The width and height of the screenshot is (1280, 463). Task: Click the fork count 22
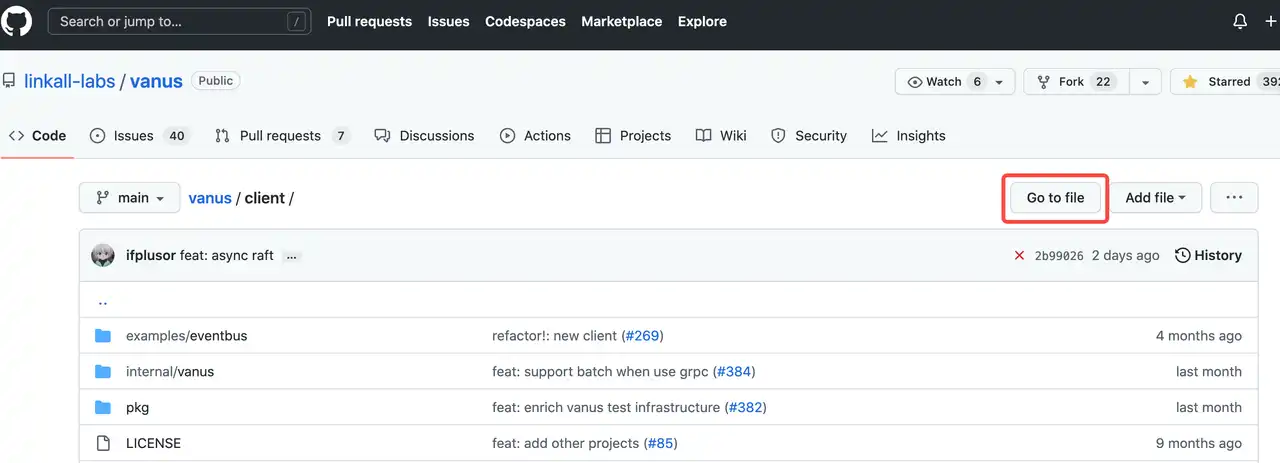click(1103, 82)
